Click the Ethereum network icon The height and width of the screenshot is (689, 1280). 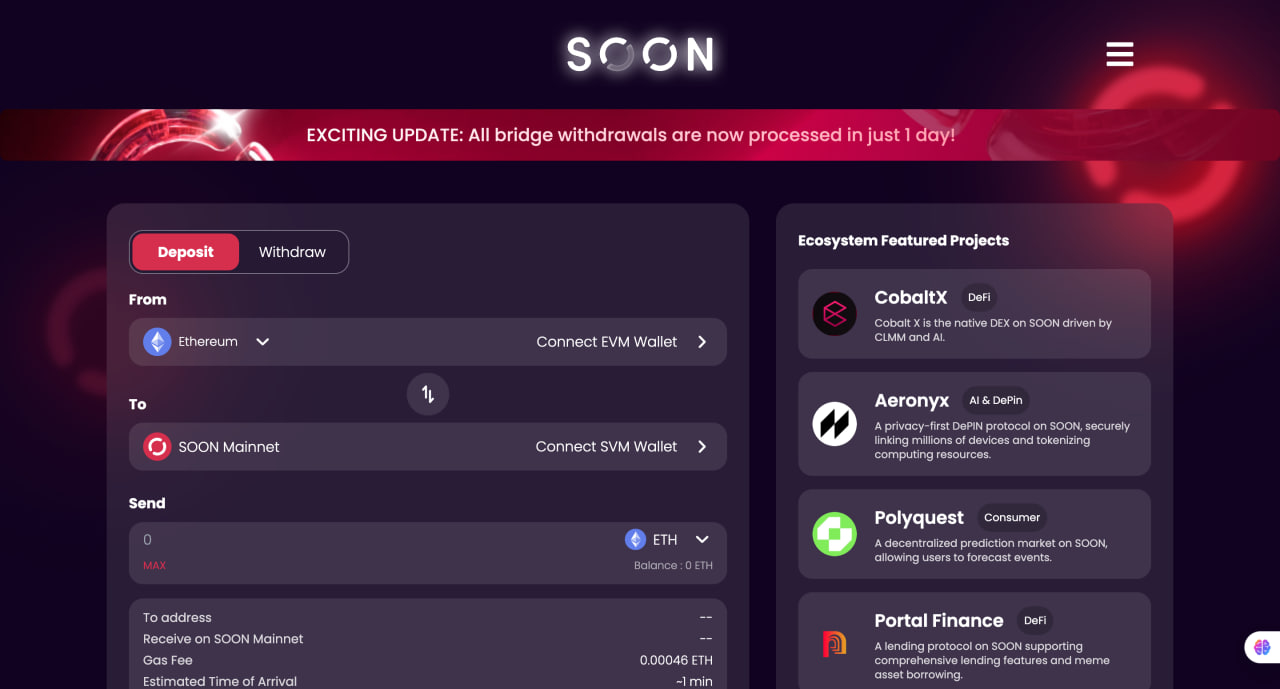point(157,342)
